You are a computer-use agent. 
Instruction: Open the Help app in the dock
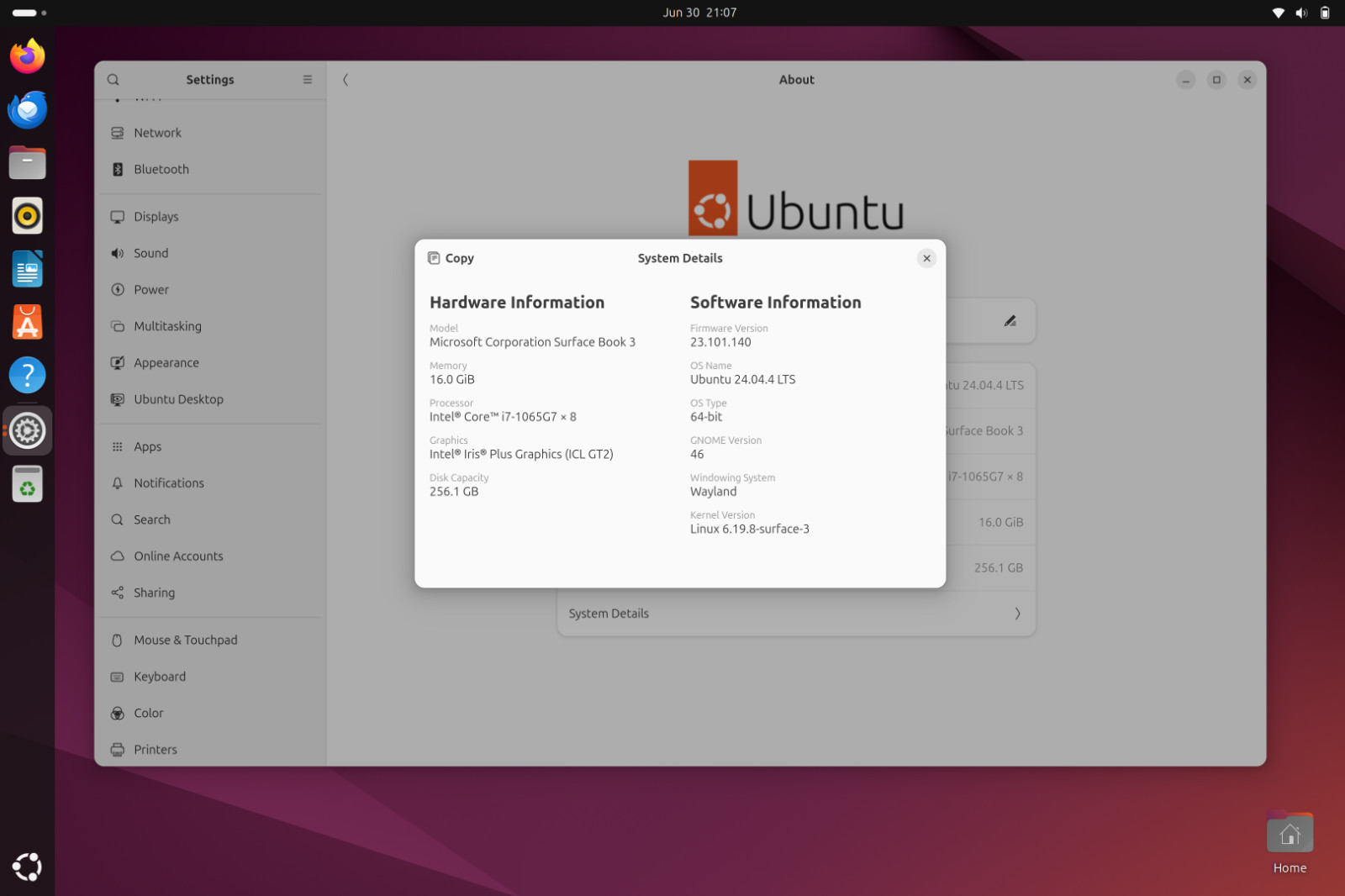tap(28, 375)
